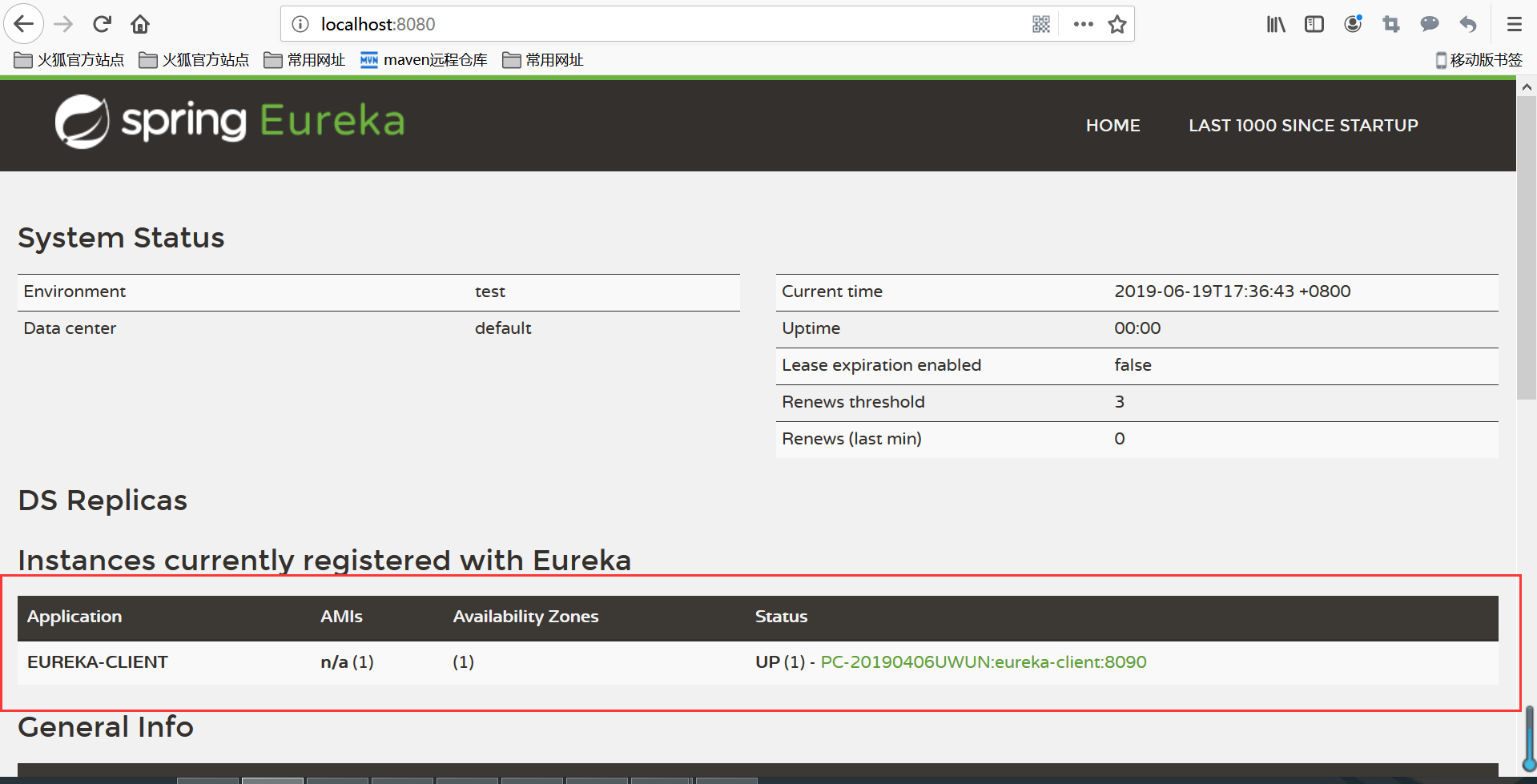Click the Renews (last min) label

(852, 439)
